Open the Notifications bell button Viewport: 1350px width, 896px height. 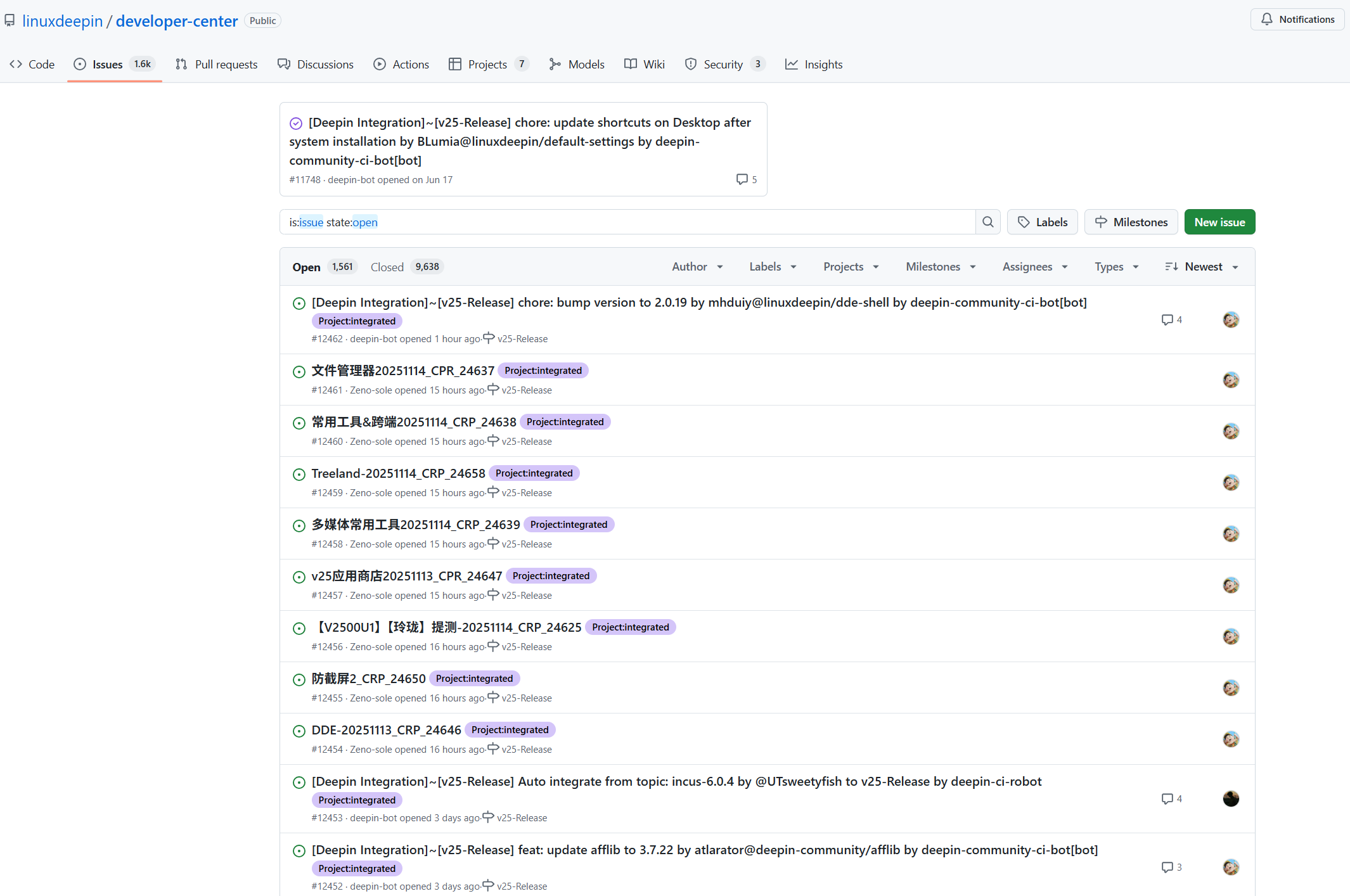coord(1297,20)
